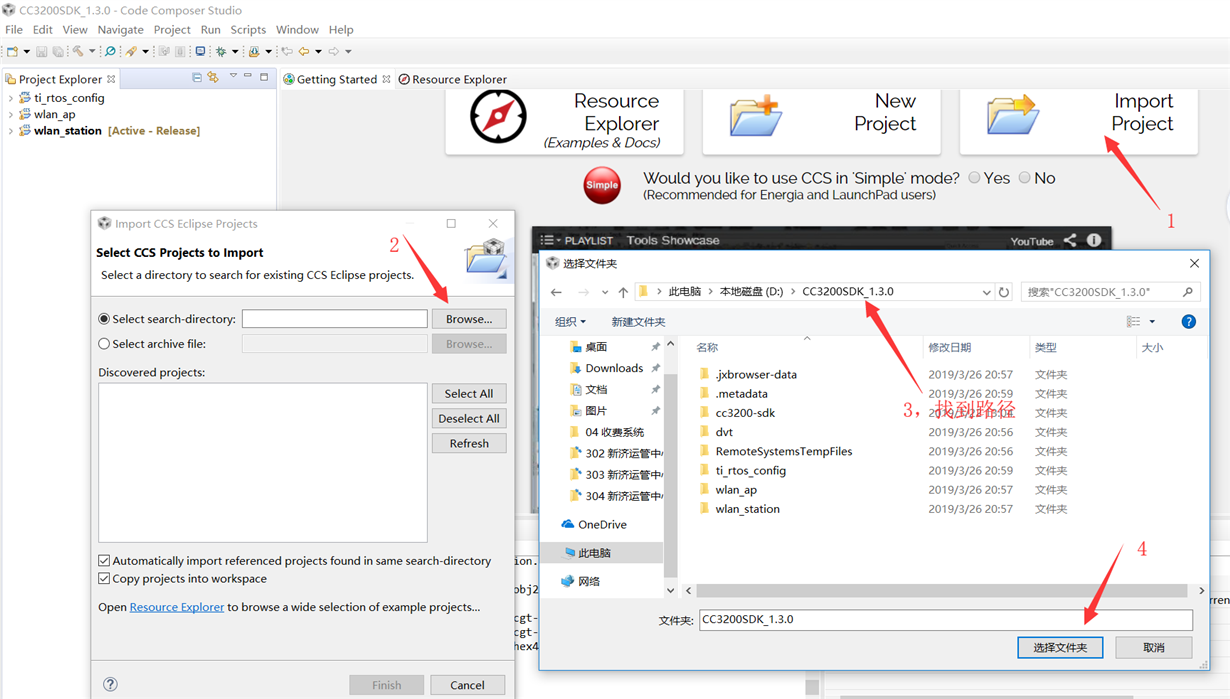The width and height of the screenshot is (1230, 699).
Task: Open the Scripts menu
Action: point(248,30)
